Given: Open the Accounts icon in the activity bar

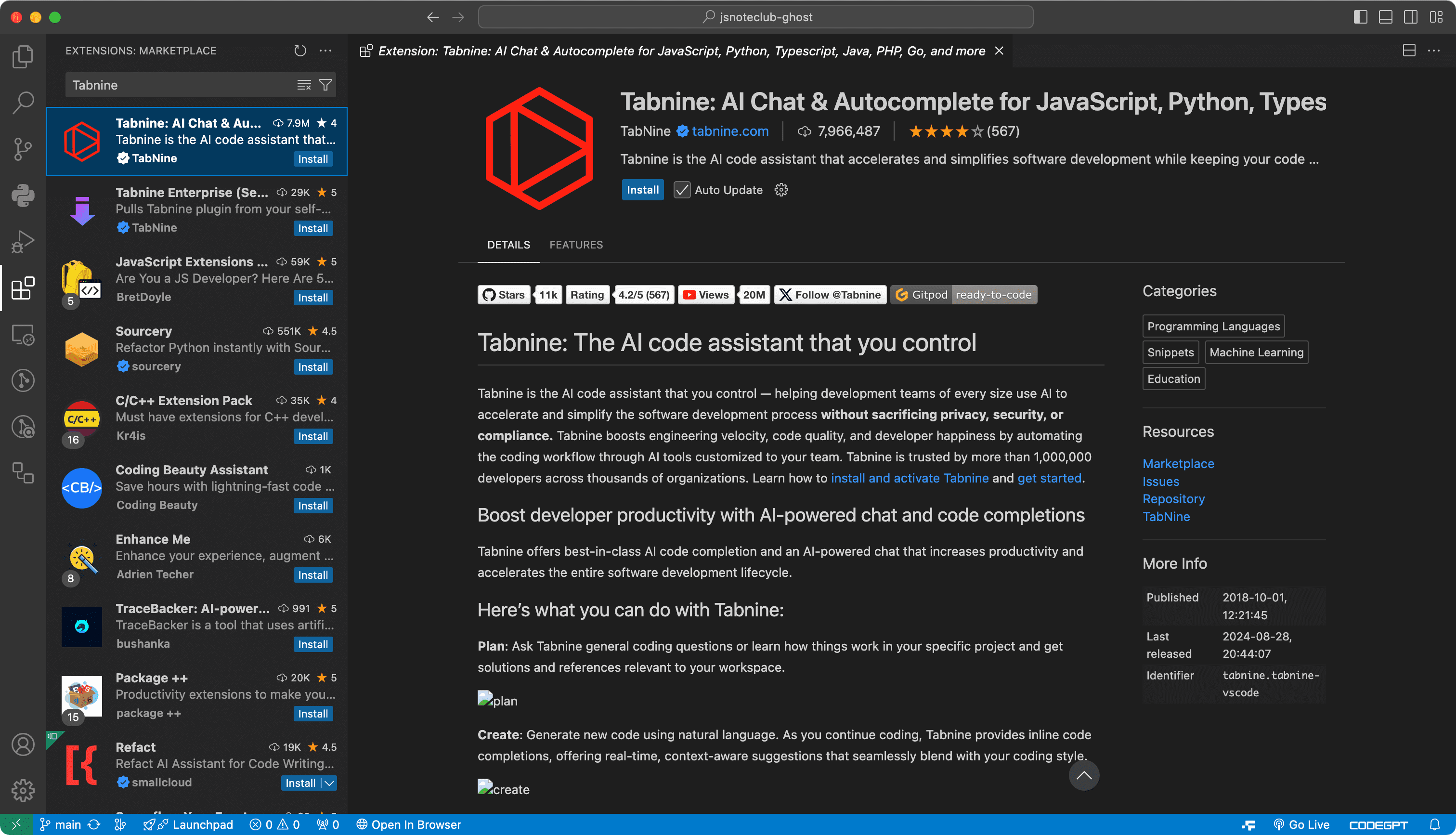Looking at the screenshot, I should [23, 744].
